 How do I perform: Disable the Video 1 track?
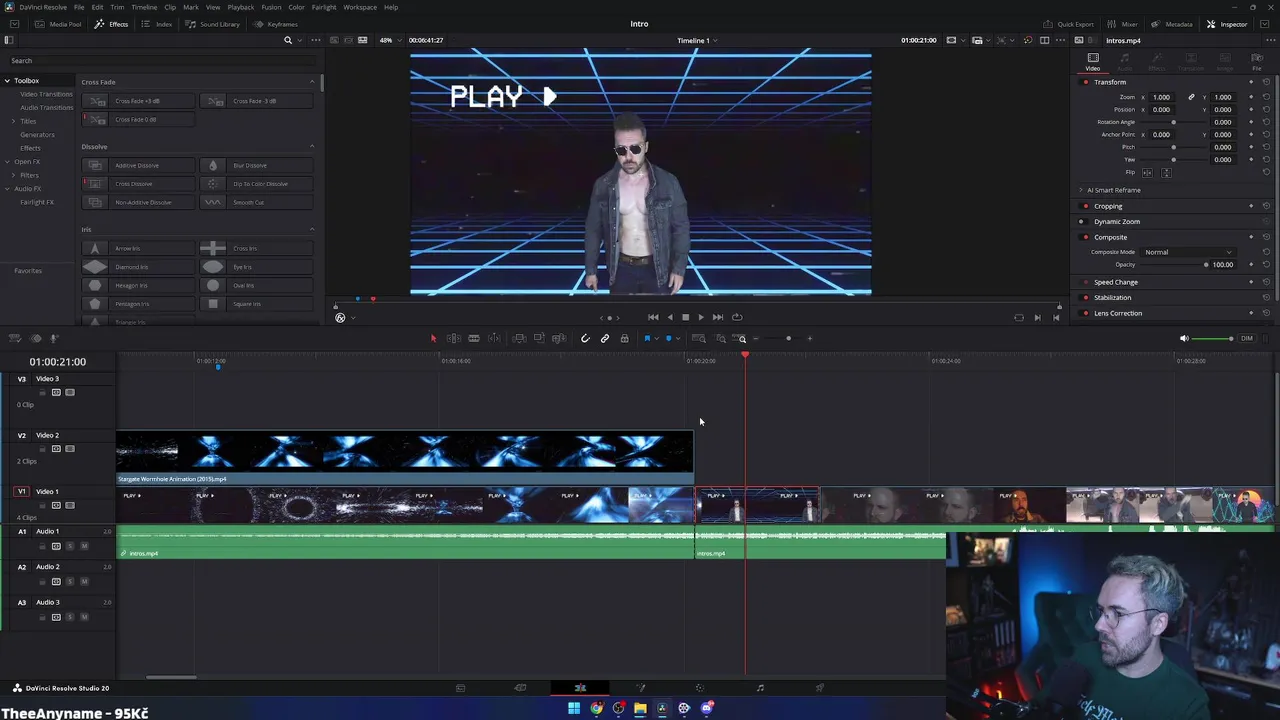point(70,505)
